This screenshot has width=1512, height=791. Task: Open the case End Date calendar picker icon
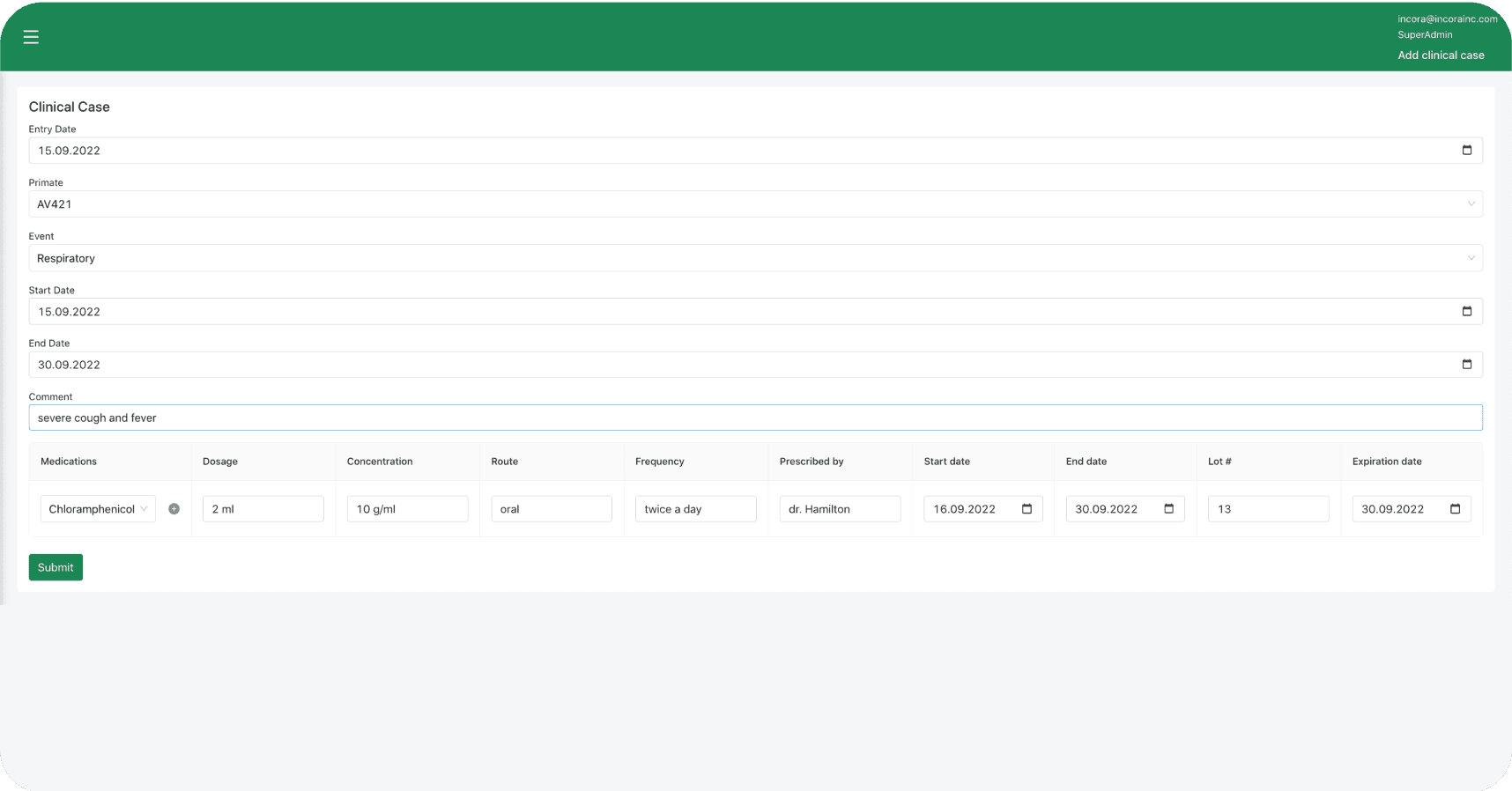1466,365
